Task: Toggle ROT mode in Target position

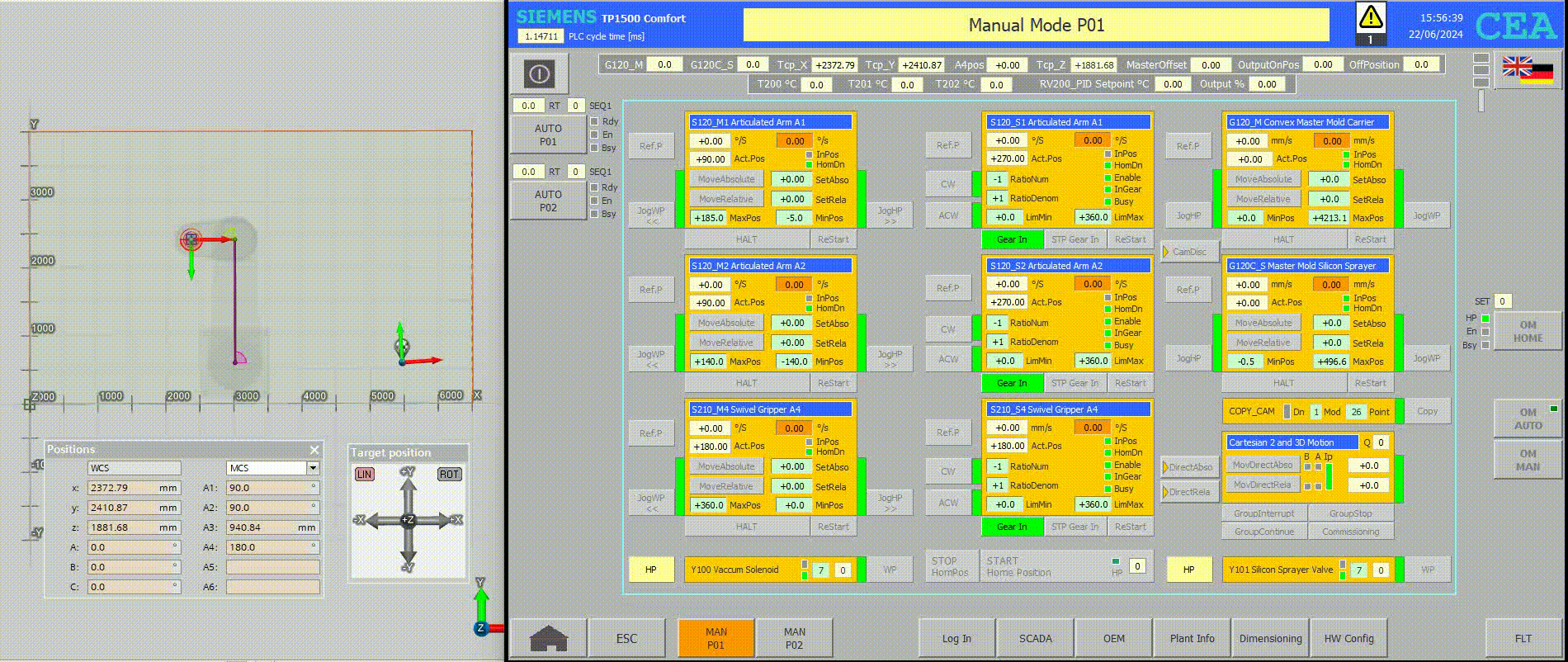Action: pyautogui.click(x=449, y=475)
